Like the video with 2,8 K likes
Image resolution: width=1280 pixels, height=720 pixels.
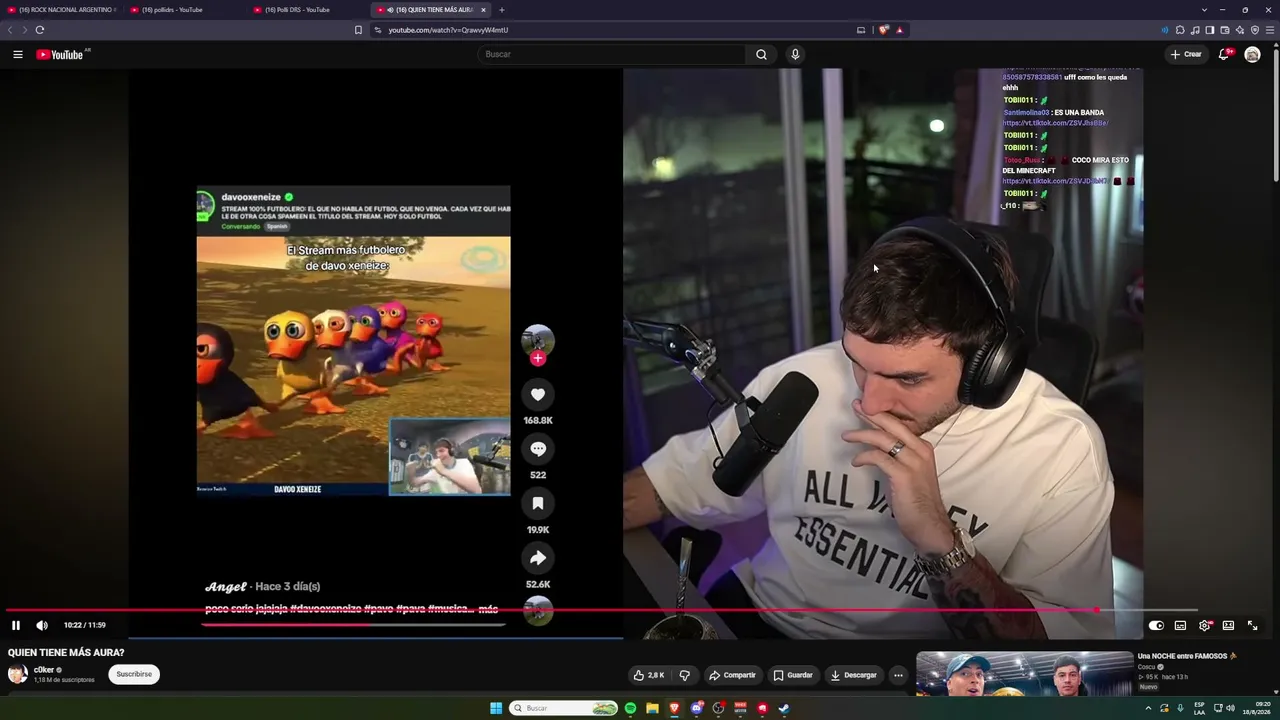point(649,675)
